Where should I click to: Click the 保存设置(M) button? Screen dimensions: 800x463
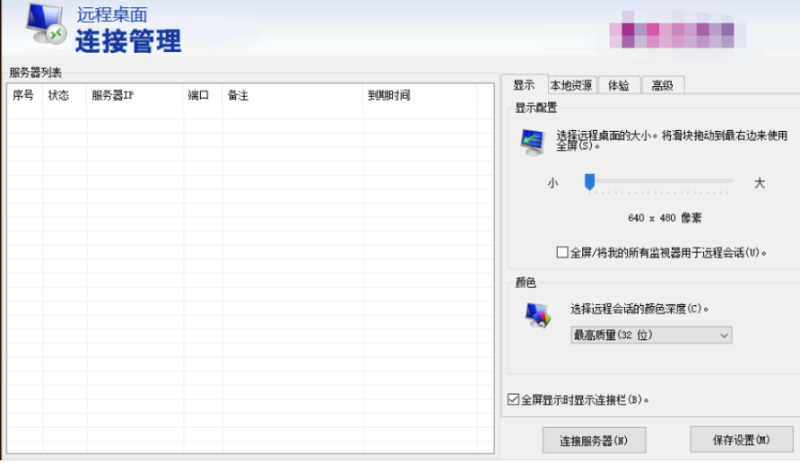coord(734,439)
